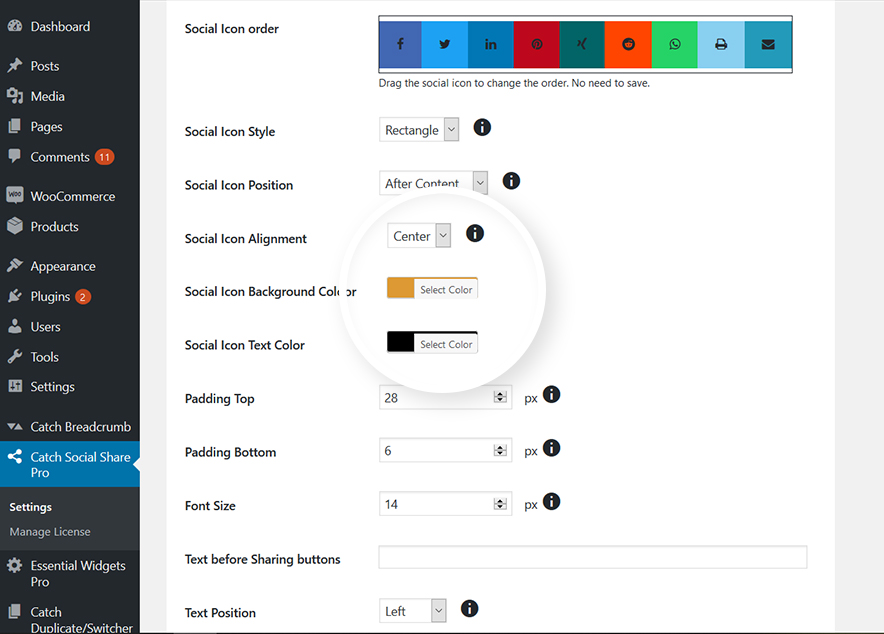Select the Reddit share icon

(x=628, y=44)
